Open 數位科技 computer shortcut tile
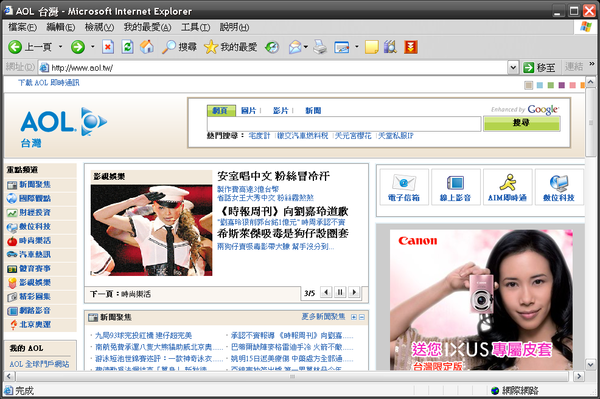Image resolution: width=600 pixels, height=399 pixels. coord(559,187)
